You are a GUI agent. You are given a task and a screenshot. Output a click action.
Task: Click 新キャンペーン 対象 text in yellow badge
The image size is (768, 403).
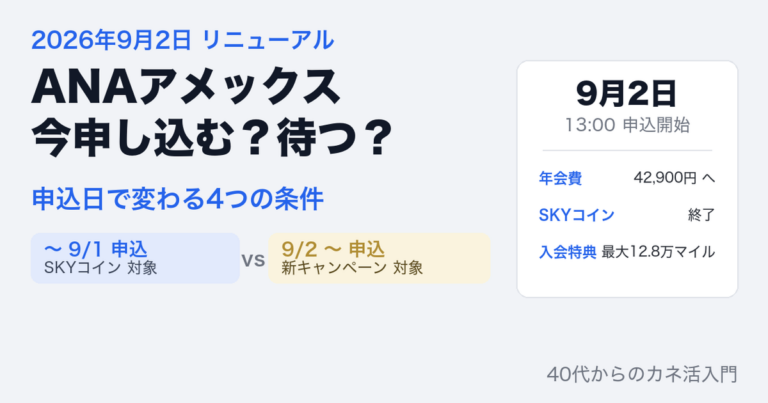(x=352, y=268)
